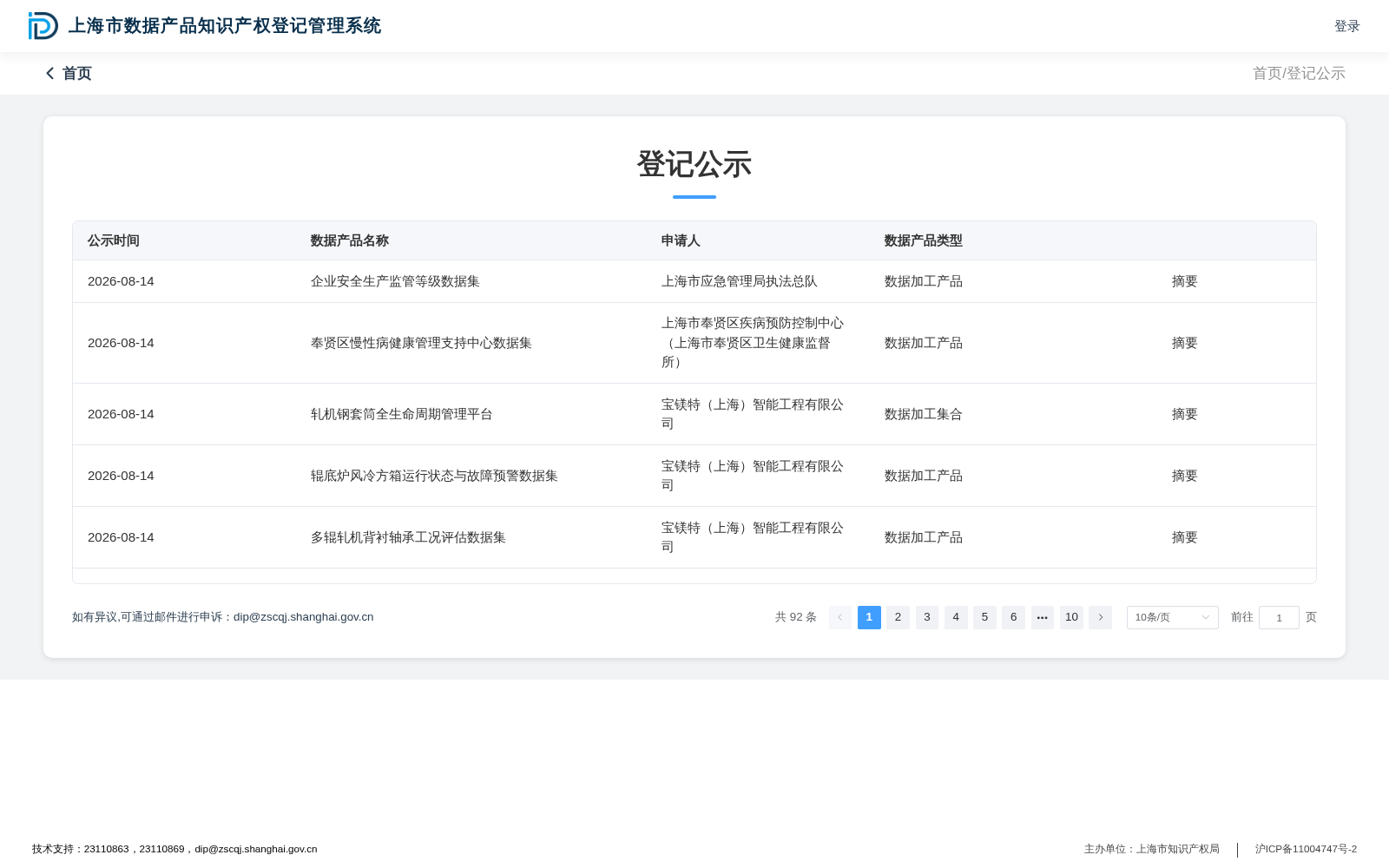Viewport: 1389px width, 868px height.
Task: Click product name 多辊轧机背衬轴承工况评估数据集
Action: point(408,537)
